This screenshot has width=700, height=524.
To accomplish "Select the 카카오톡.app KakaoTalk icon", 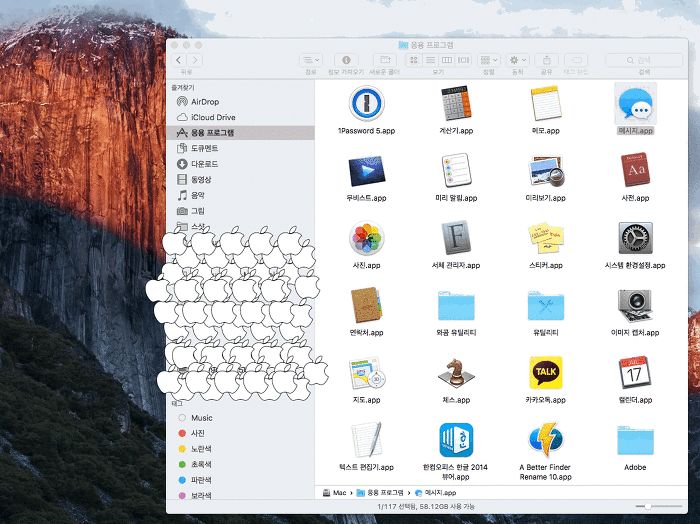I will 546,373.
